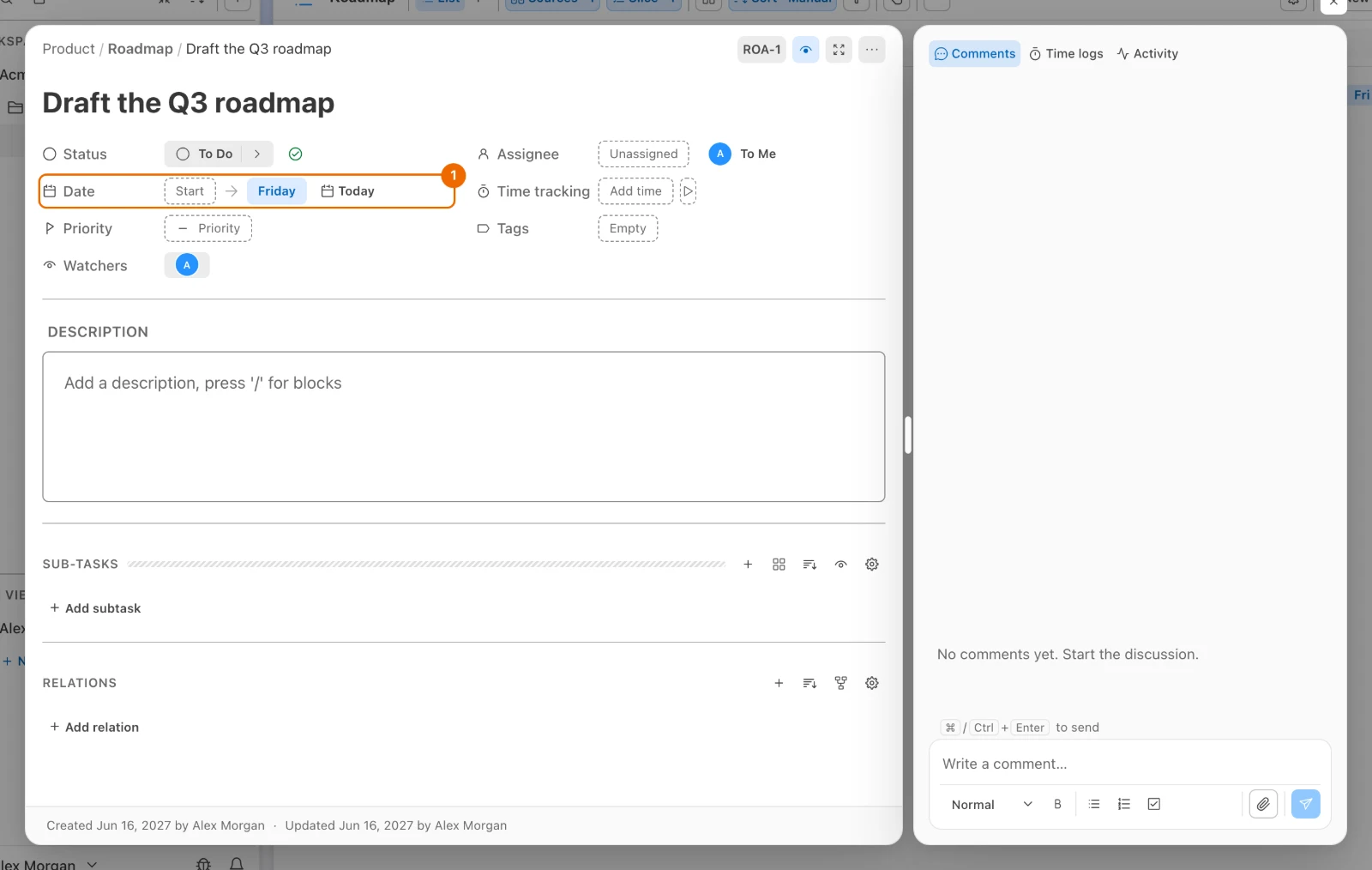Set the Start date field
Image resolution: width=1372 pixels, height=870 pixels.
point(190,191)
